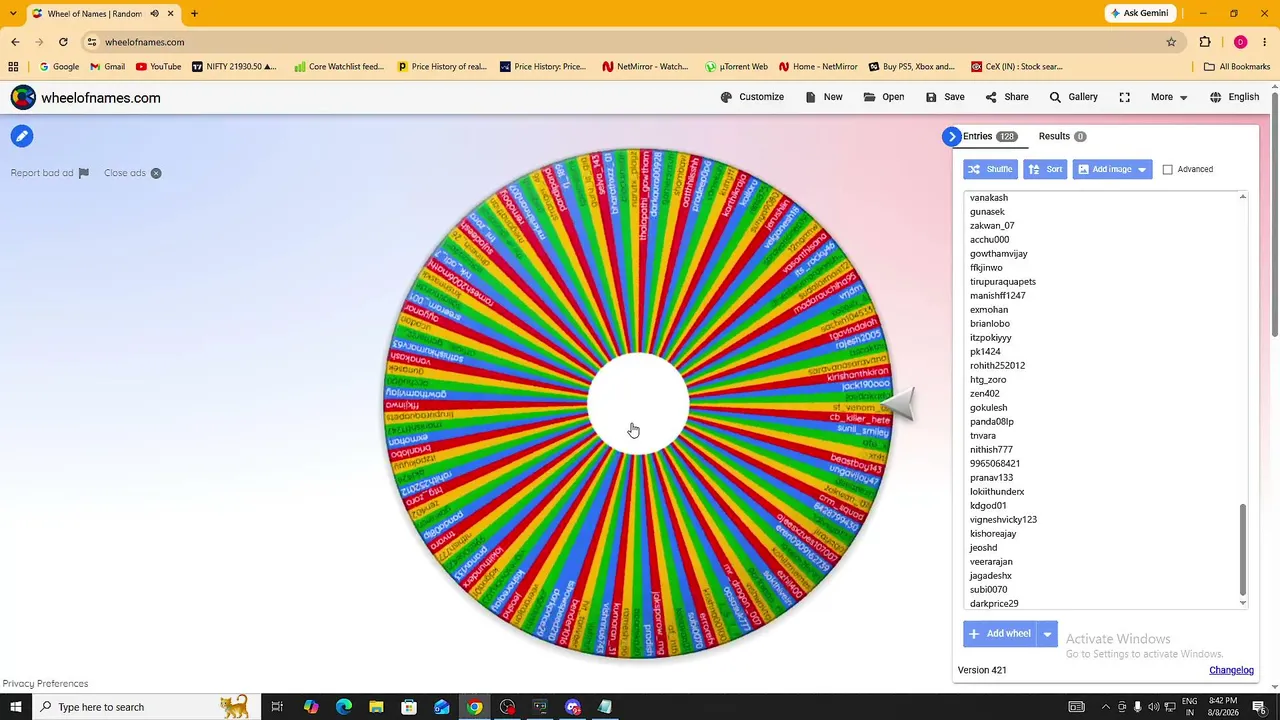Image resolution: width=1280 pixels, height=720 pixels.
Task: Enter fullscreen mode icon
Action: point(1125,97)
